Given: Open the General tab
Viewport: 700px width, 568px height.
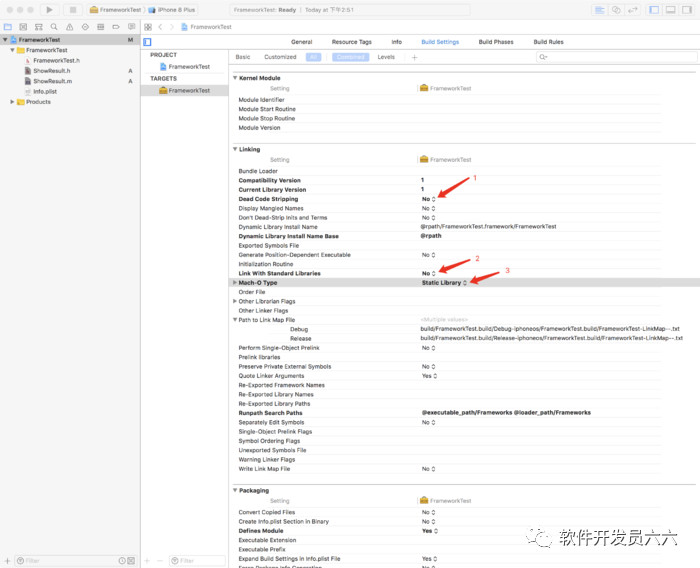Looking at the screenshot, I should coord(302,42).
